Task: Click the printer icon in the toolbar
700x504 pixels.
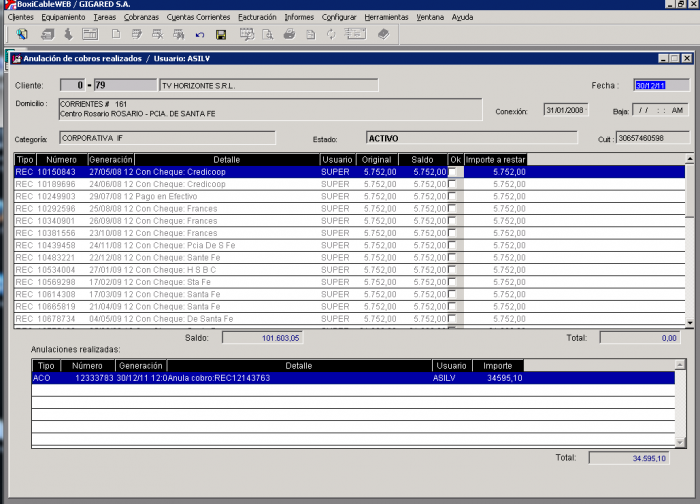Action: click(289, 34)
